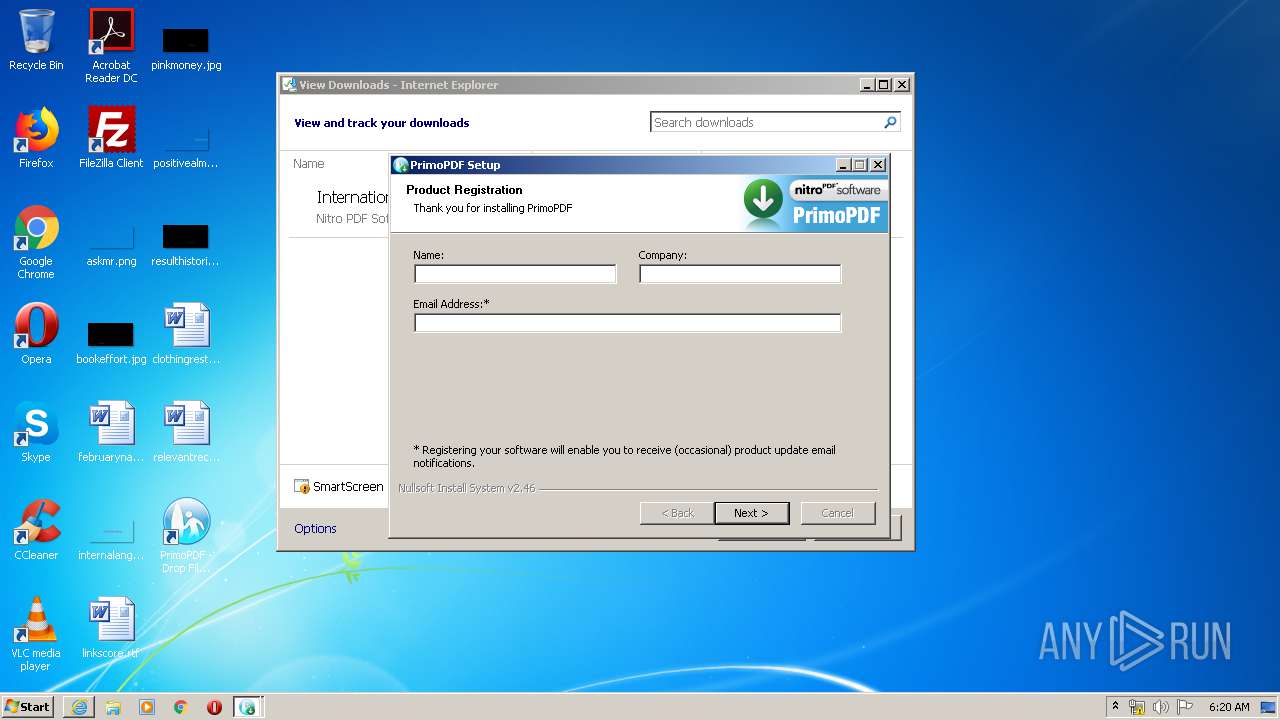This screenshot has width=1280, height=720.
Task: Open the media player taskbar icon
Action: click(147, 707)
